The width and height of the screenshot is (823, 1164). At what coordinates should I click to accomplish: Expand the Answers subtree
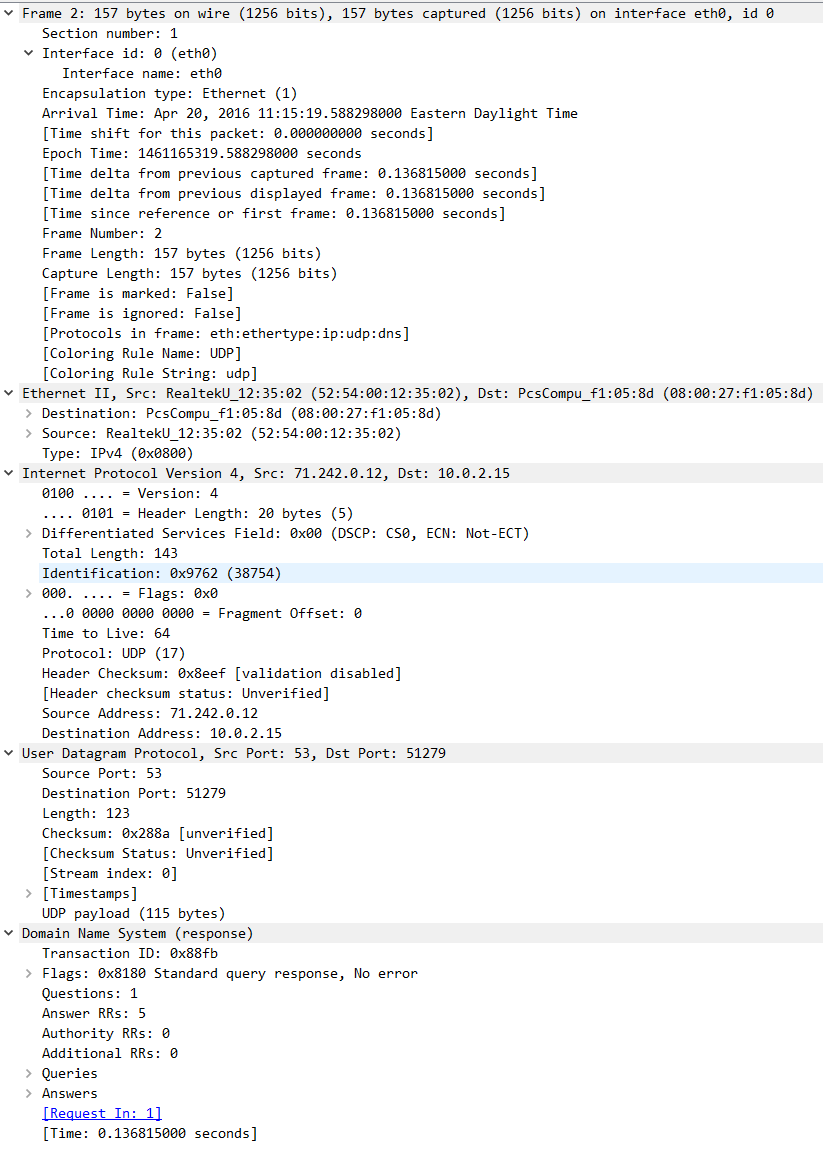28,1093
